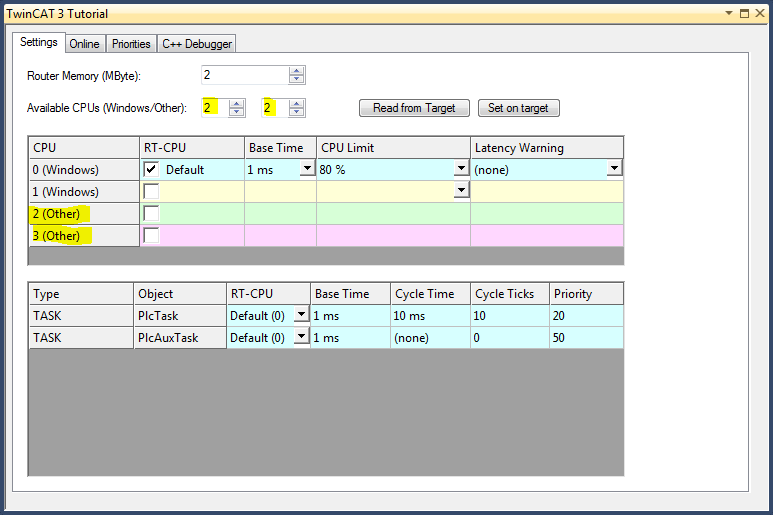Select the PlcTask object cell
The width and height of the screenshot is (773, 515).
point(180,316)
